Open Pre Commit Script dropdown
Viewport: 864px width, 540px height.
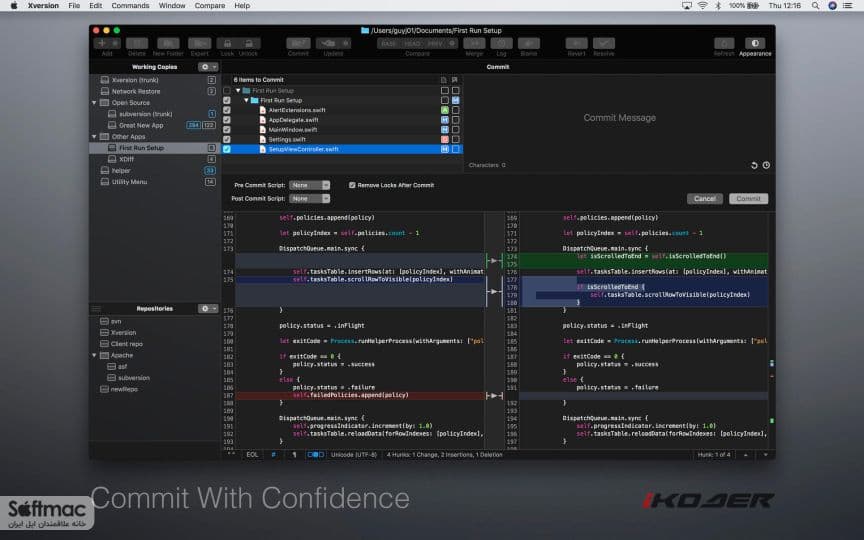(310, 185)
